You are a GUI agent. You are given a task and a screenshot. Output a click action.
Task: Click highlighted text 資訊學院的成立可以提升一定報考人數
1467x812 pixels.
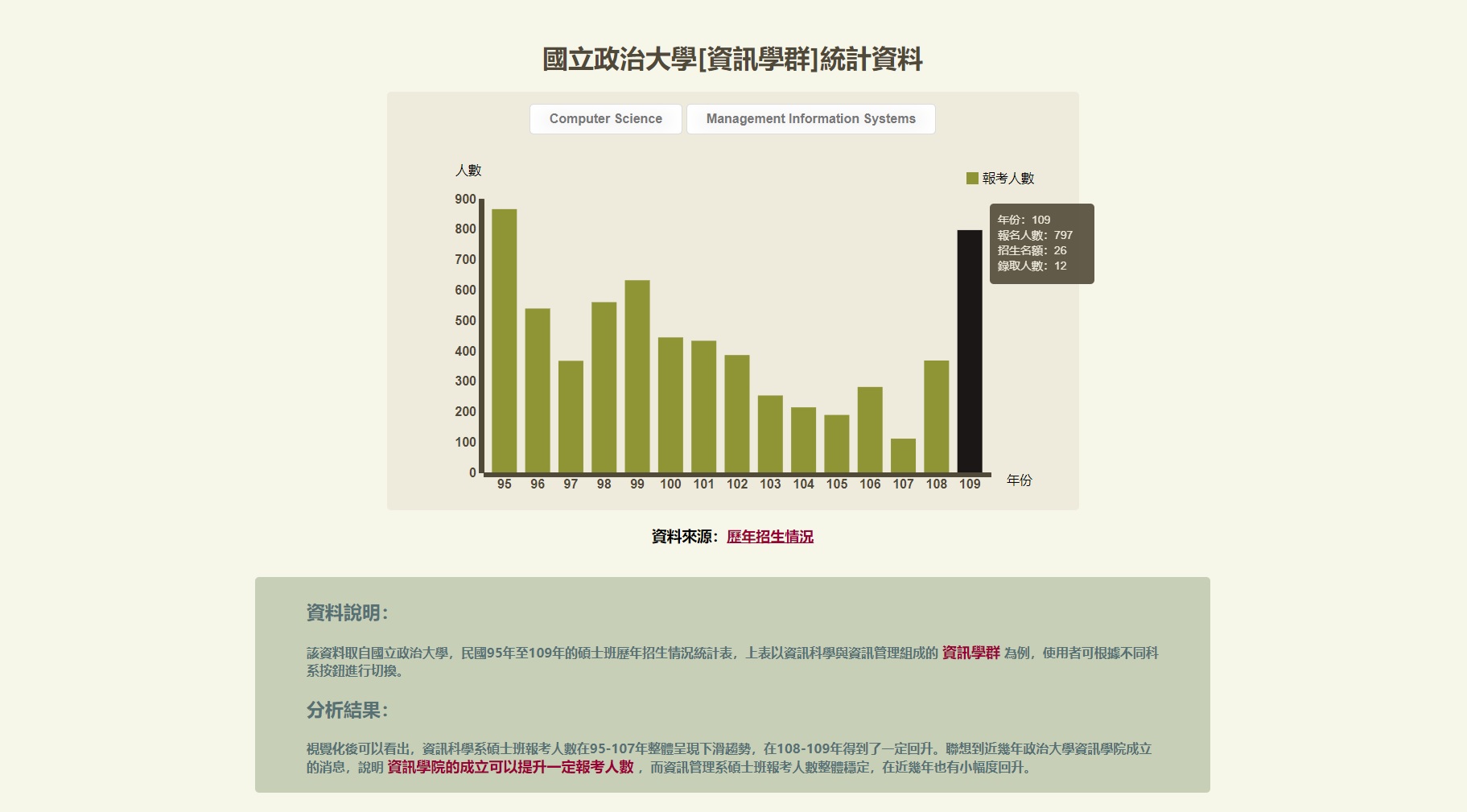pos(510,767)
